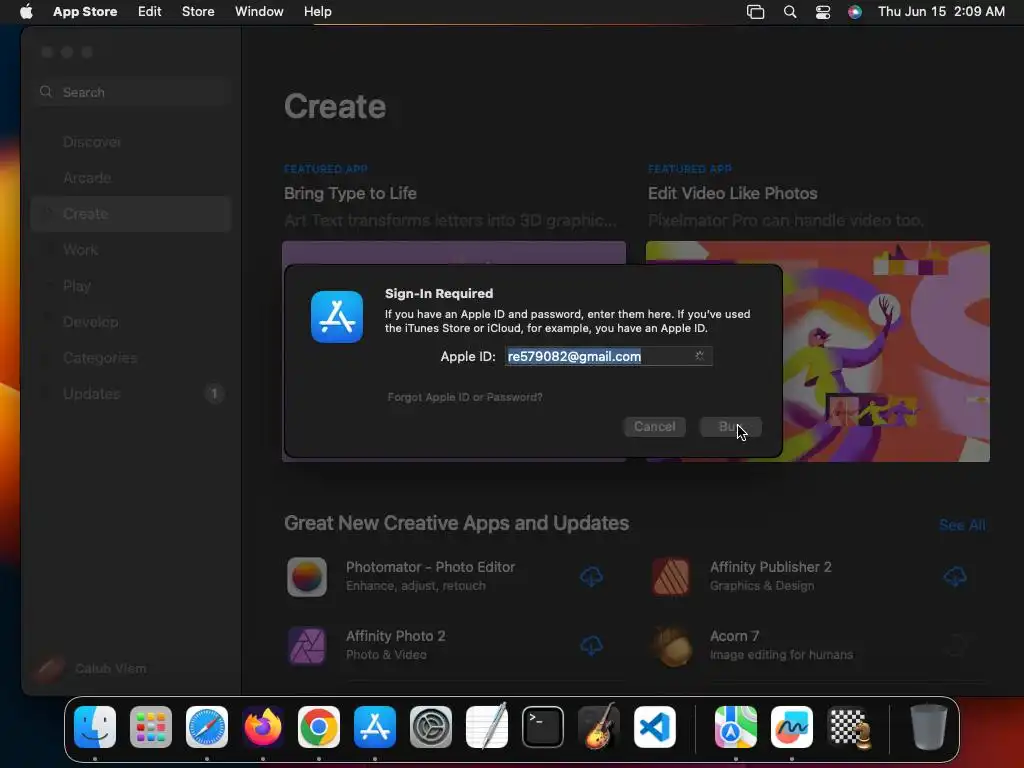Click the Apple ID email field
The width and height of the screenshot is (1024, 768).
click(x=609, y=356)
